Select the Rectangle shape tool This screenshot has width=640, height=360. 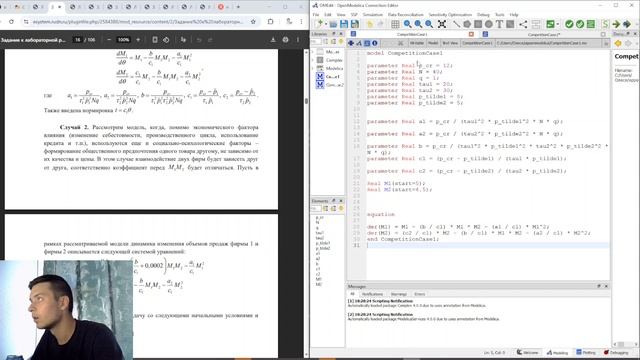pyautogui.click(x=478, y=24)
